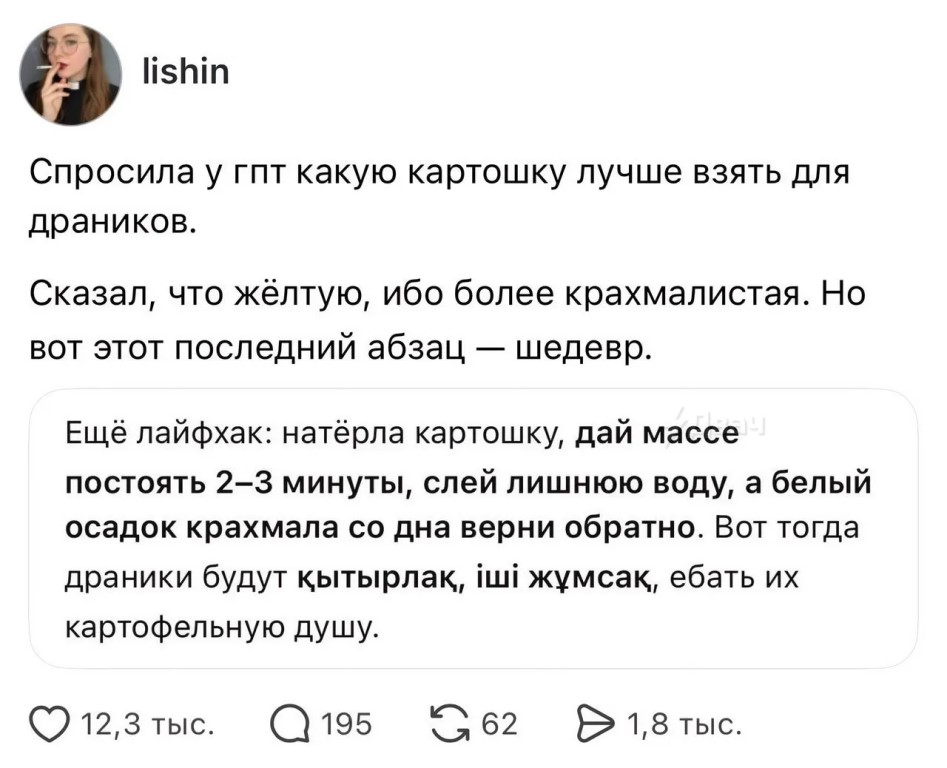Open lishin's profile picture
This screenshot has height=768, width=947.
[71, 74]
